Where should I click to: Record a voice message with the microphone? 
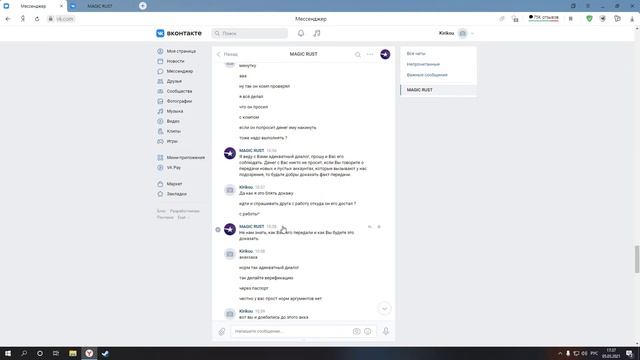click(x=386, y=331)
